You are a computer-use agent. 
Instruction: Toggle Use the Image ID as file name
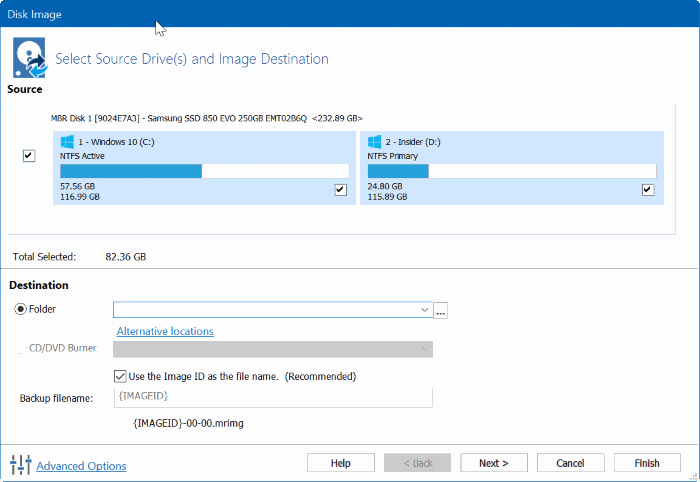click(x=120, y=376)
